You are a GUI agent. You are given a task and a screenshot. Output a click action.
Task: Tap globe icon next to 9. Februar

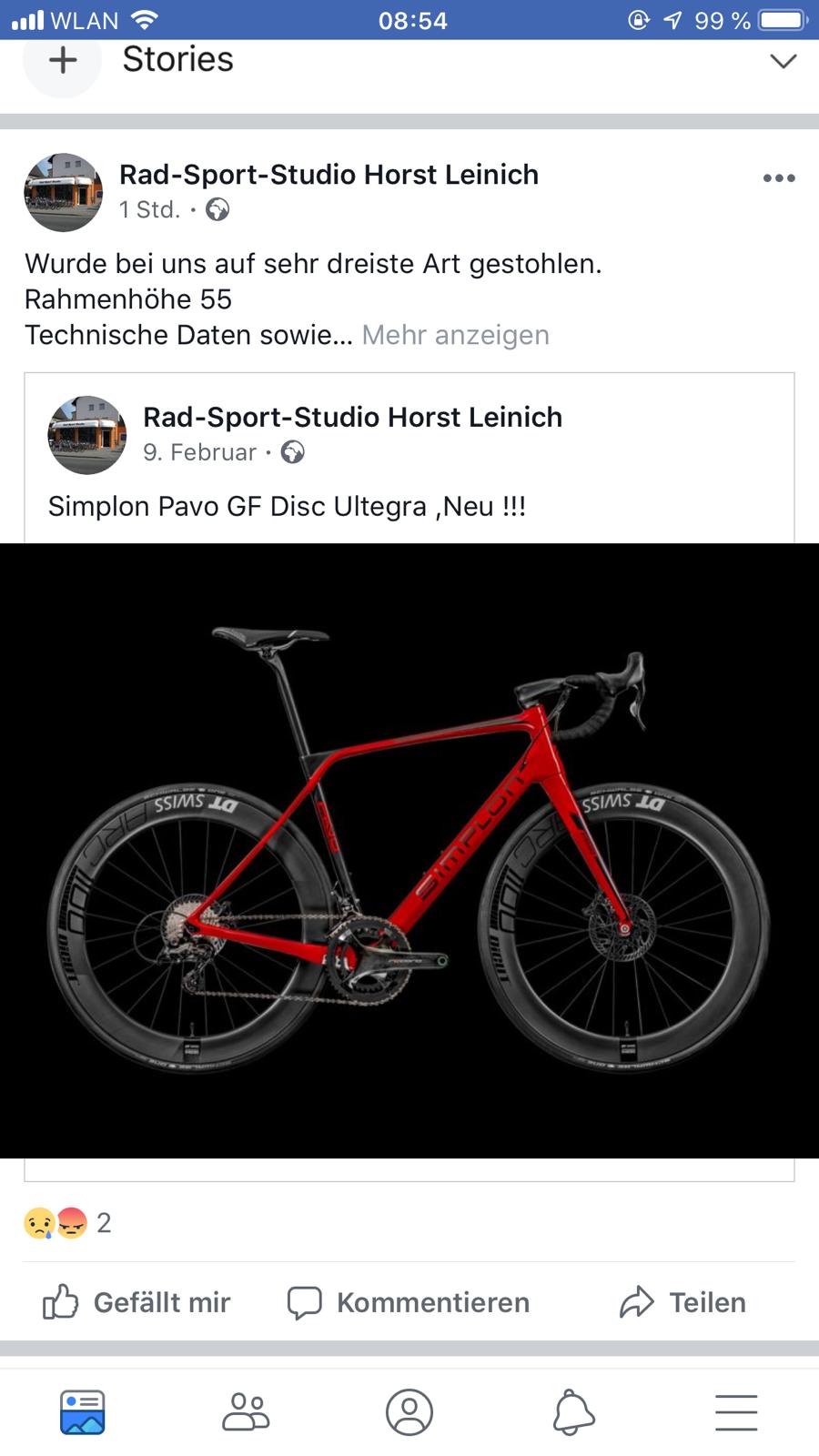(292, 452)
